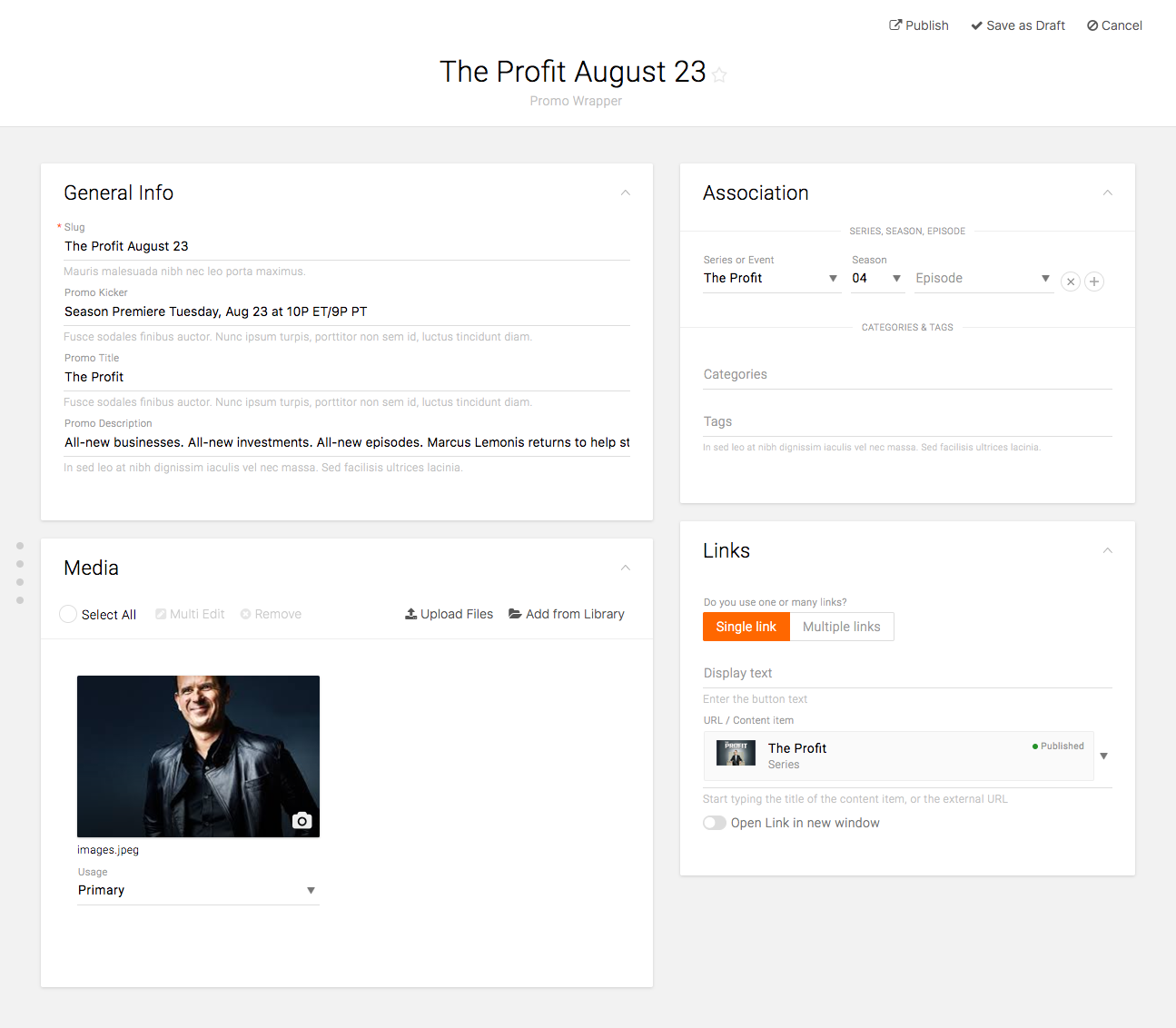Image resolution: width=1176 pixels, height=1028 pixels.
Task: Click Upload Files in the Media panel
Action: (x=449, y=614)
